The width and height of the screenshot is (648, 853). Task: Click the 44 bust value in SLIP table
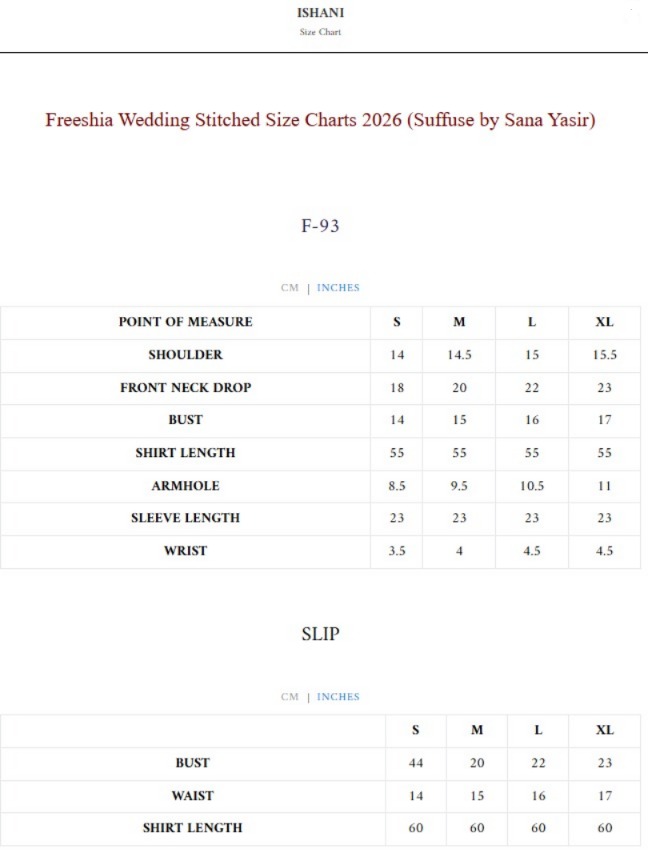click(416, 763)
